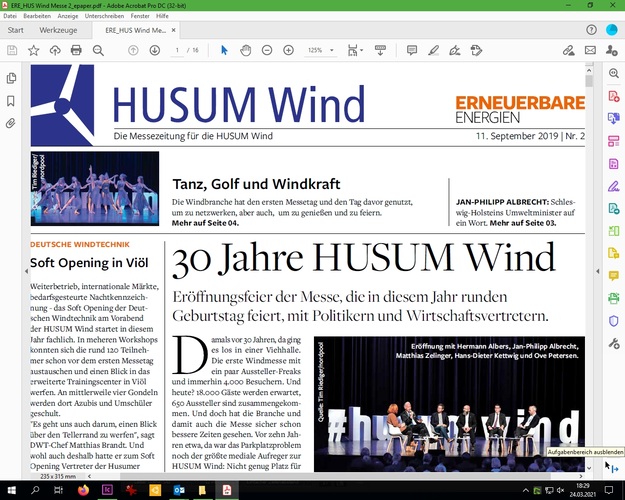Screen dimensions: 625x500
Task: Collapse the right pane with side triangle
Action: (597, 272)
